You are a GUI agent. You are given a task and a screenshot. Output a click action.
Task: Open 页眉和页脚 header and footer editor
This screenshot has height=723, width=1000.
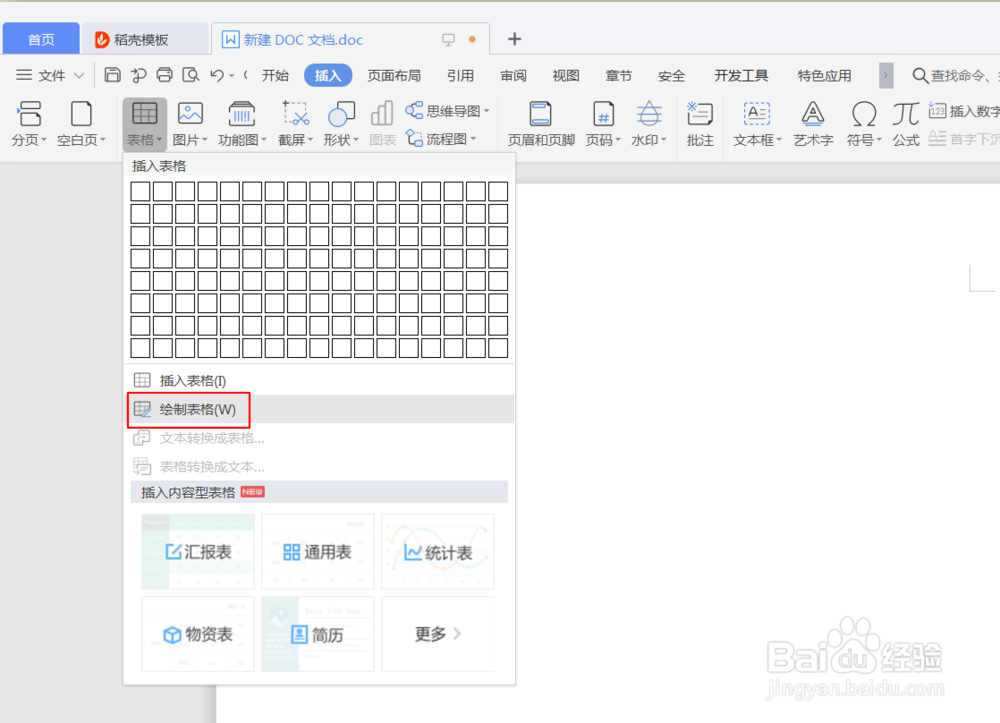click(x=540, y=124)
